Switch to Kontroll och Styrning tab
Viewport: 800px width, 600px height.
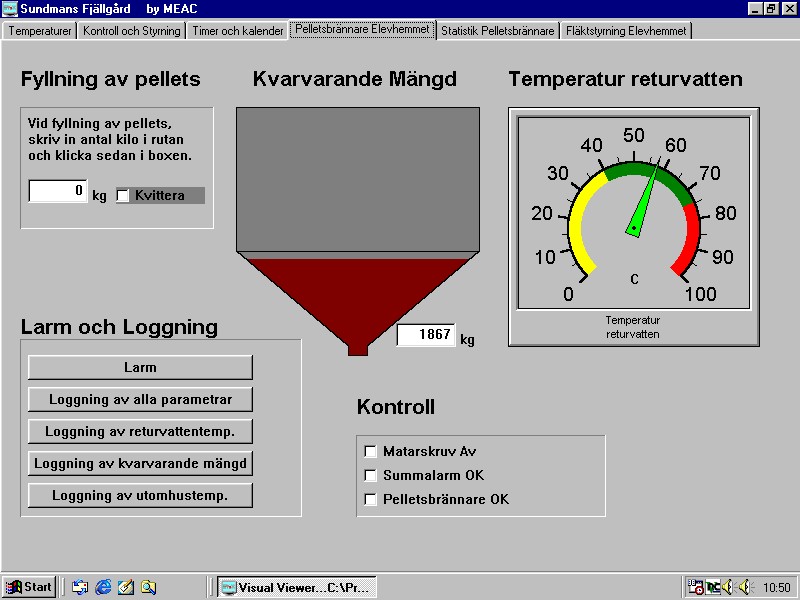(x=132, y=31)
